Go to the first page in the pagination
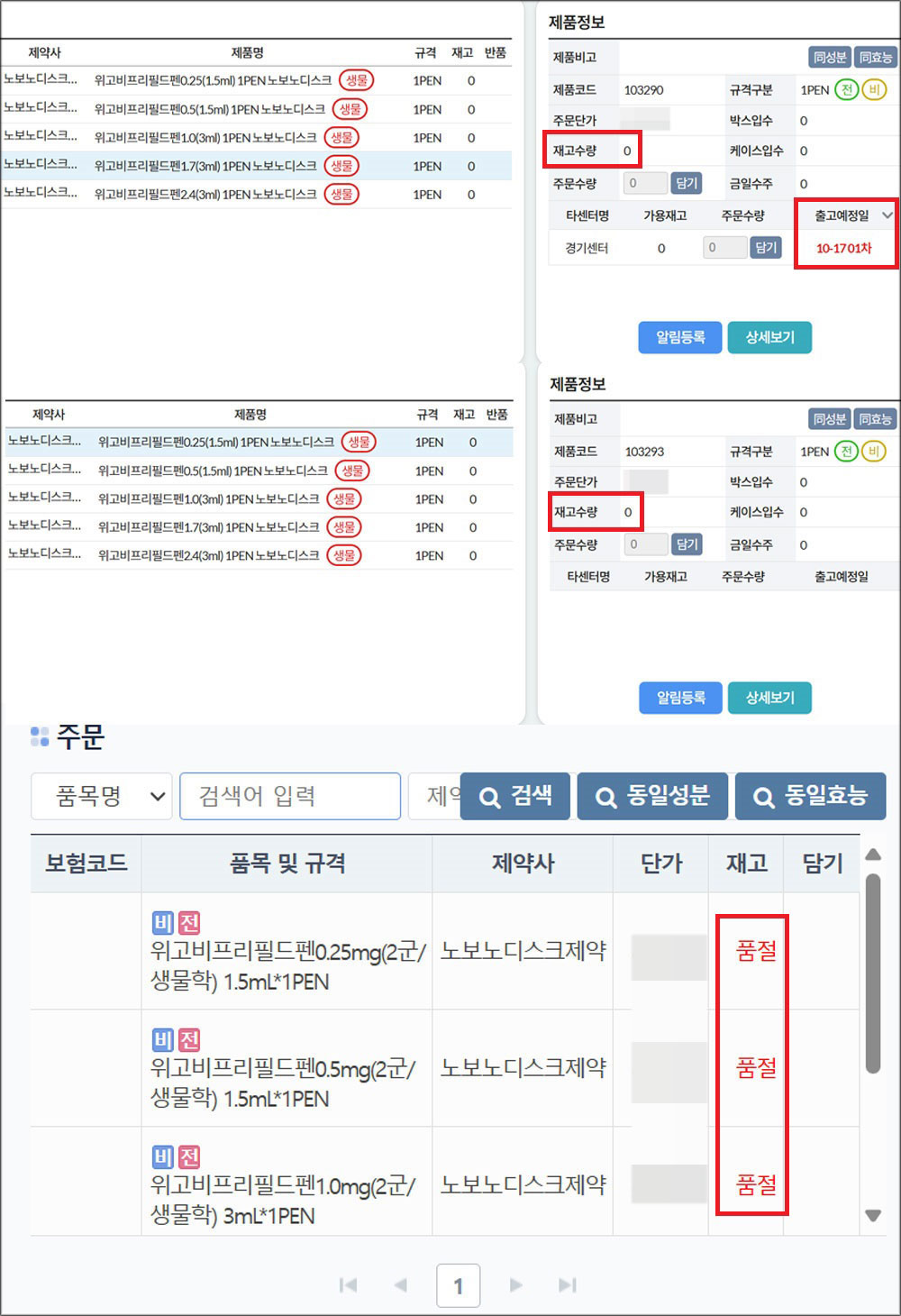The height and width of the screenshot is (1316, 901). point(349,1285)
